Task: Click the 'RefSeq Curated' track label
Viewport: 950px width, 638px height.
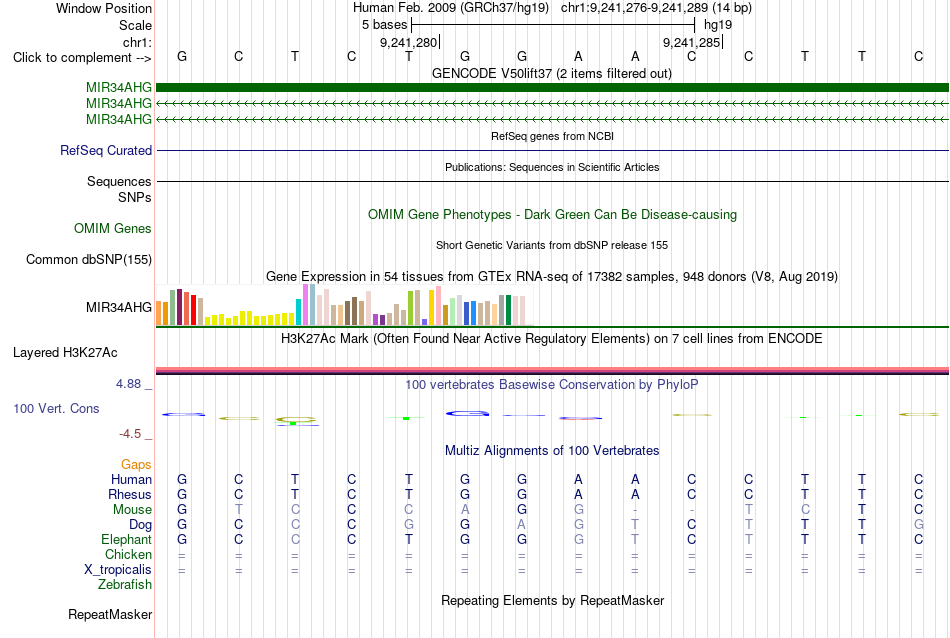Action: click(105, 150)
